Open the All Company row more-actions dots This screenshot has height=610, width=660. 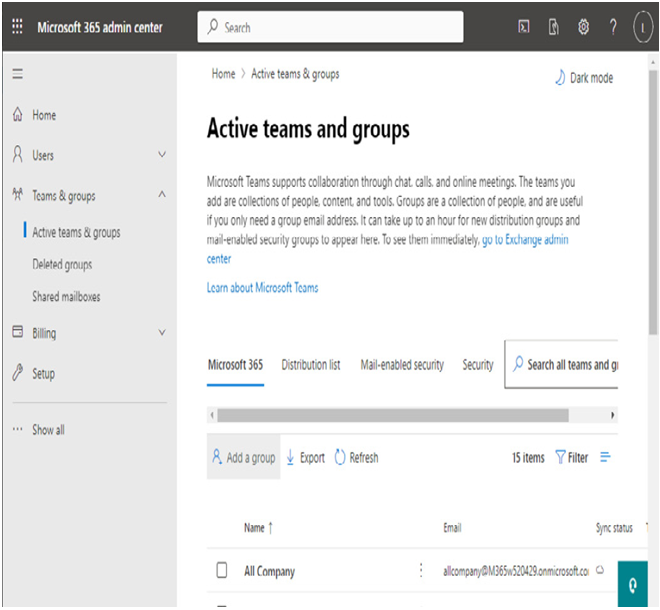pos(421,570)
